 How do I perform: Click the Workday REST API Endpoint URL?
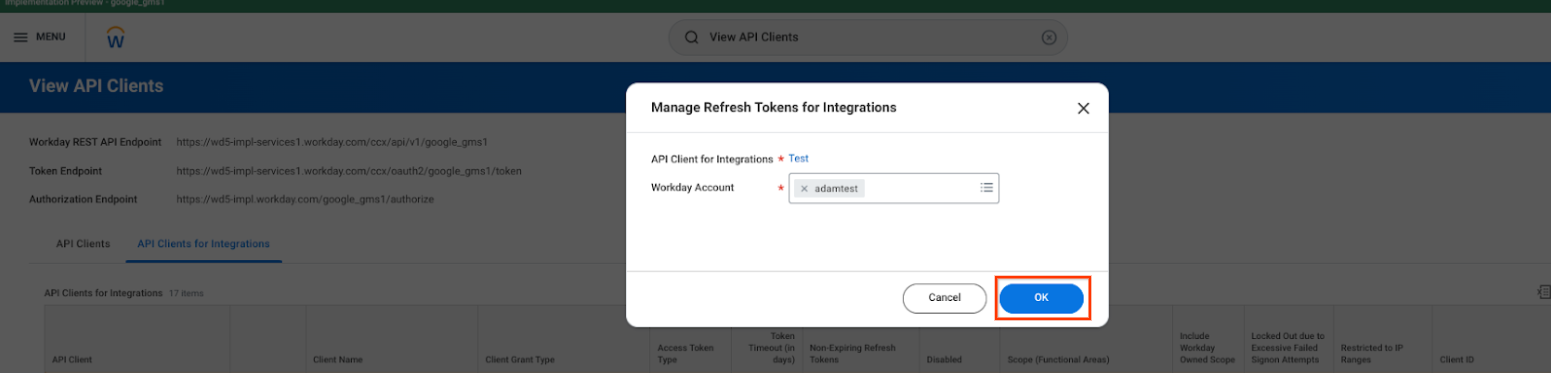tap(332, 142)
